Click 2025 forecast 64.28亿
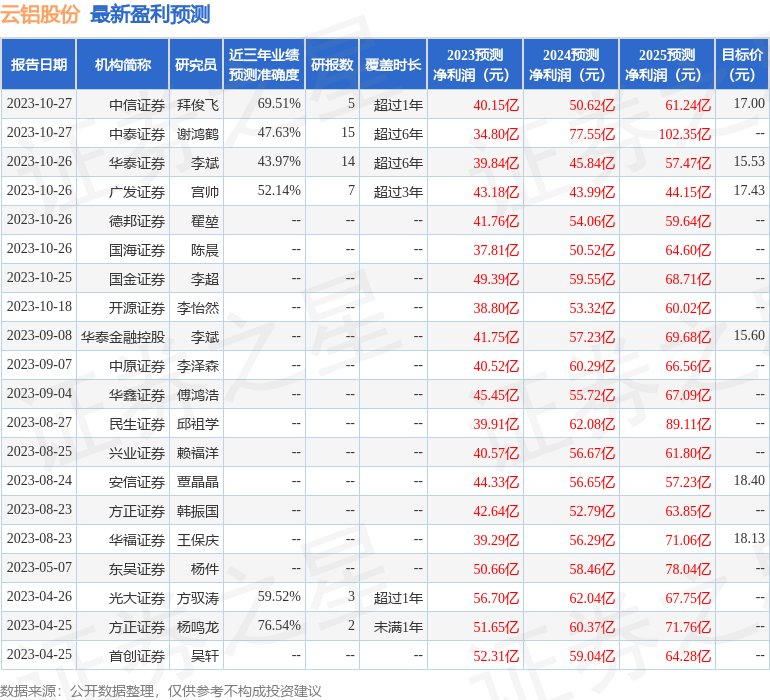 (x=688, y=656)
